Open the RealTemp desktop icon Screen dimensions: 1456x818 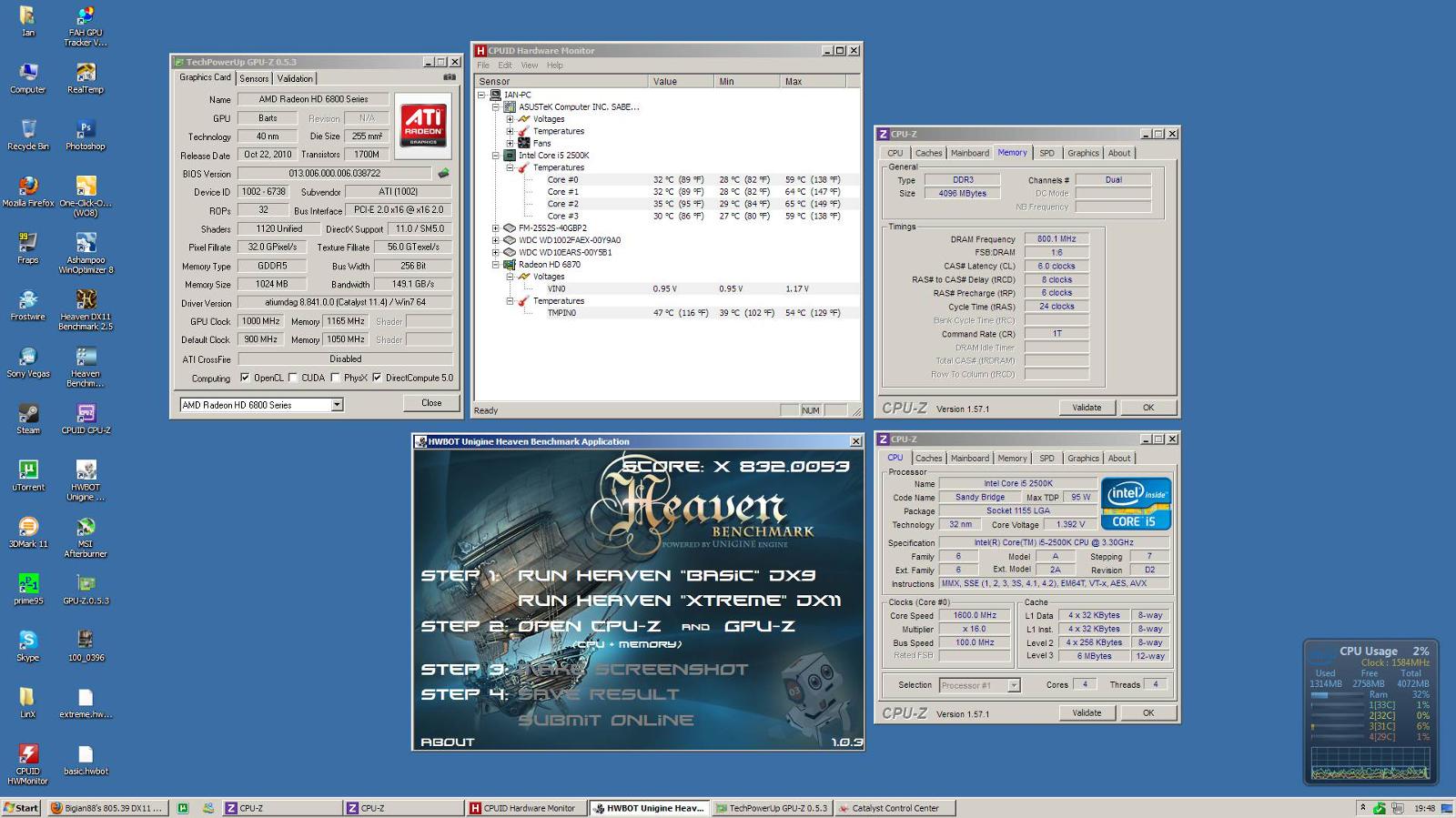(85, 78)
